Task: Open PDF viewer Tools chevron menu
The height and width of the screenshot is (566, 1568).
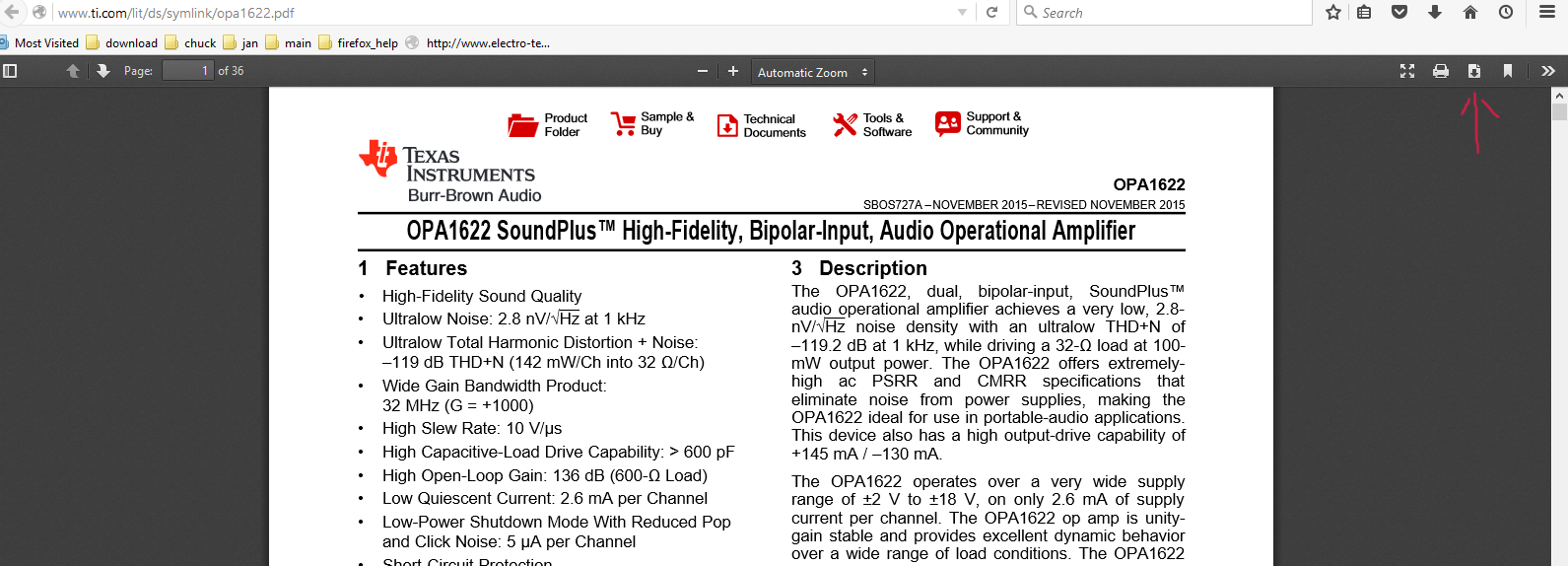Action: tap(1548, 71)
